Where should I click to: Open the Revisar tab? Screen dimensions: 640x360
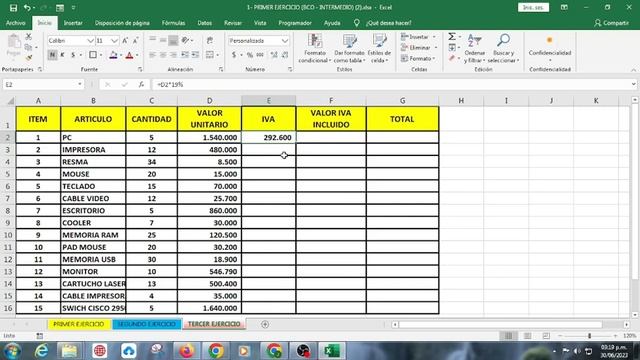[x=233, y=23]
